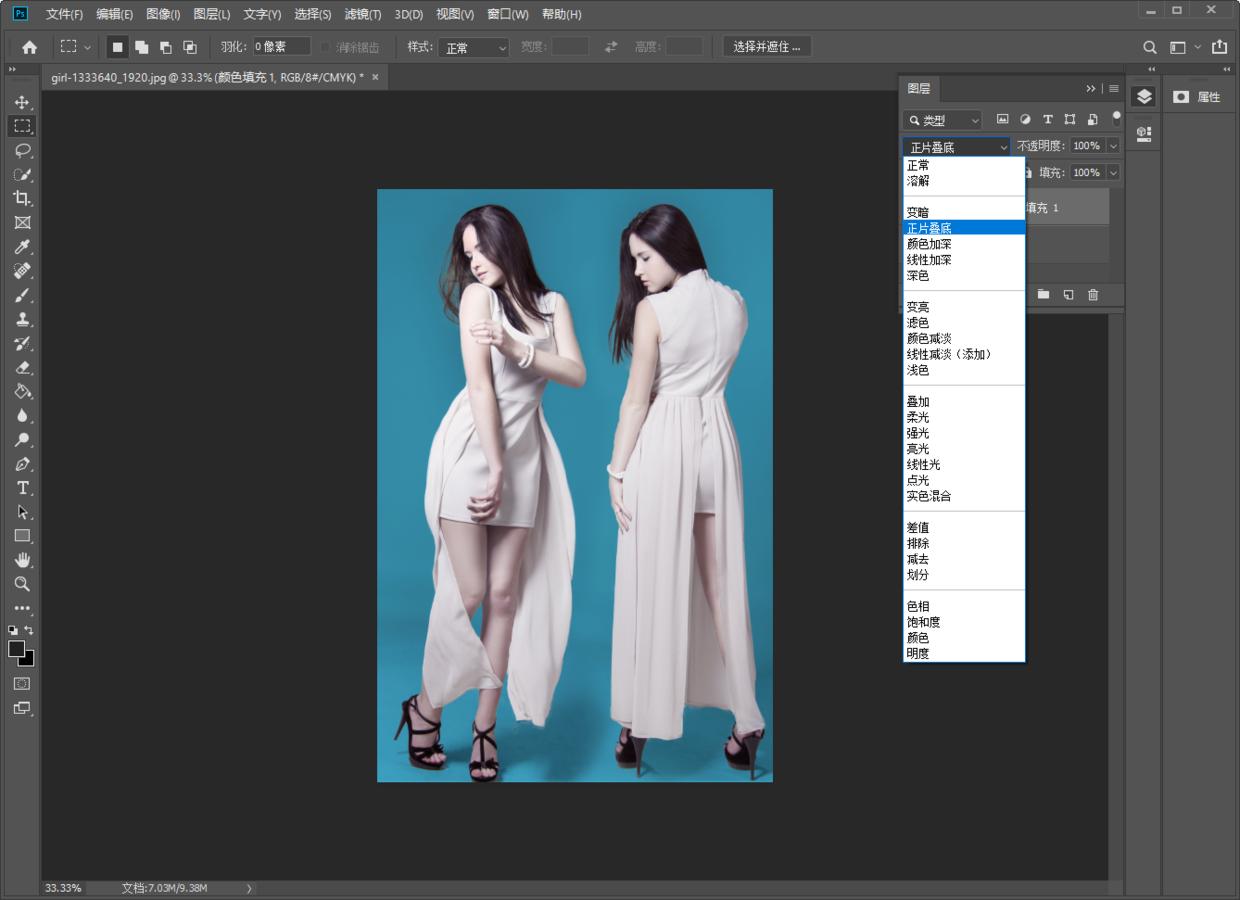This screenshot has height=900, width=1240.
Task: Enable the add to selection mode
Action: tap(142, 47)
